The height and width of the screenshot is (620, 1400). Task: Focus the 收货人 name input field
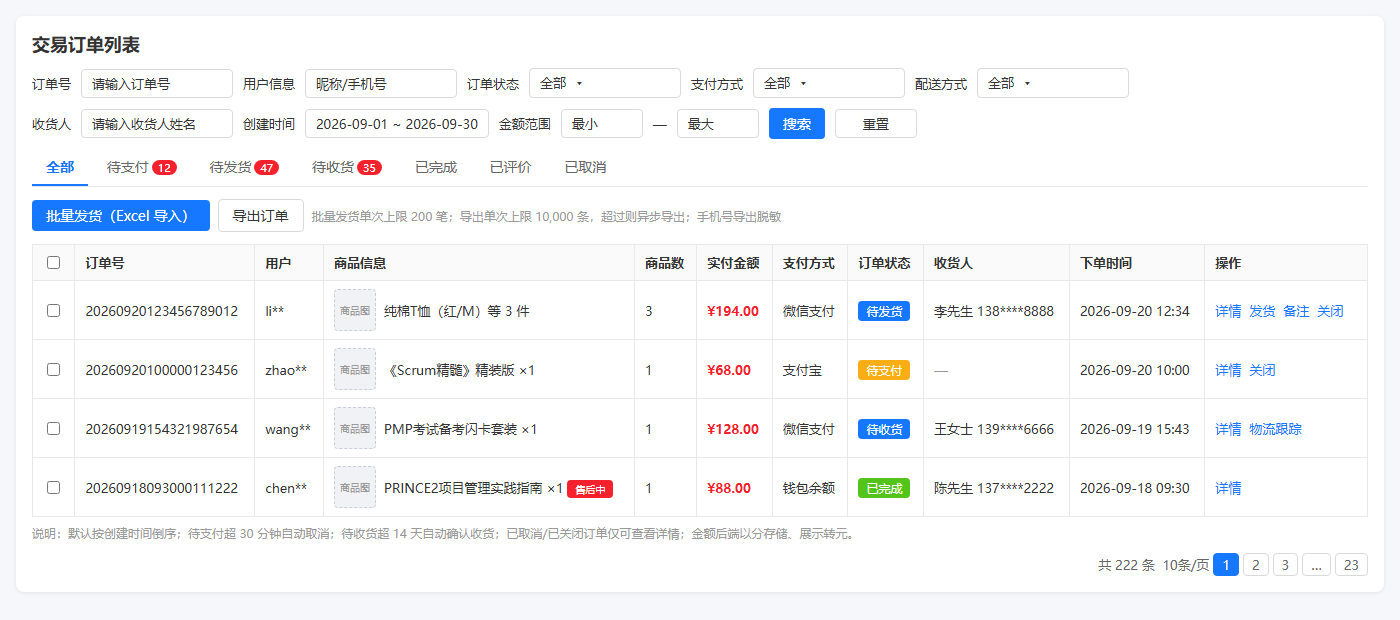click(x=157, y=124)
